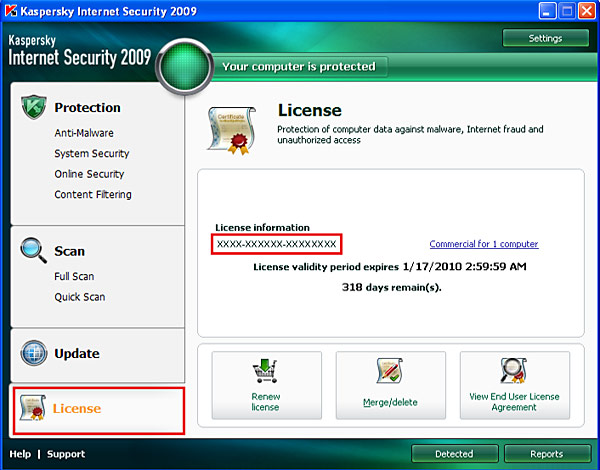Click the Protection shield icon
The image size is (600, 470).
pyautogui.click(x=34, y=107)
